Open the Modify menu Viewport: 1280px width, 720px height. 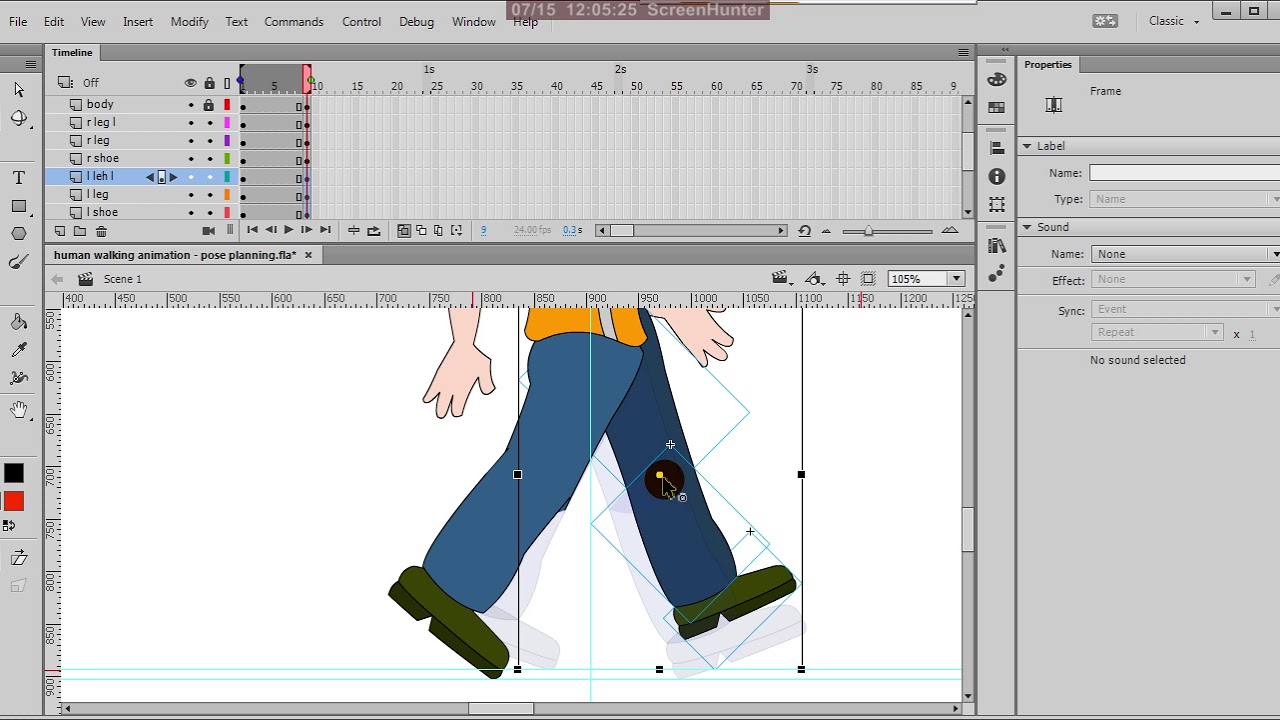[x=189, y=21]
